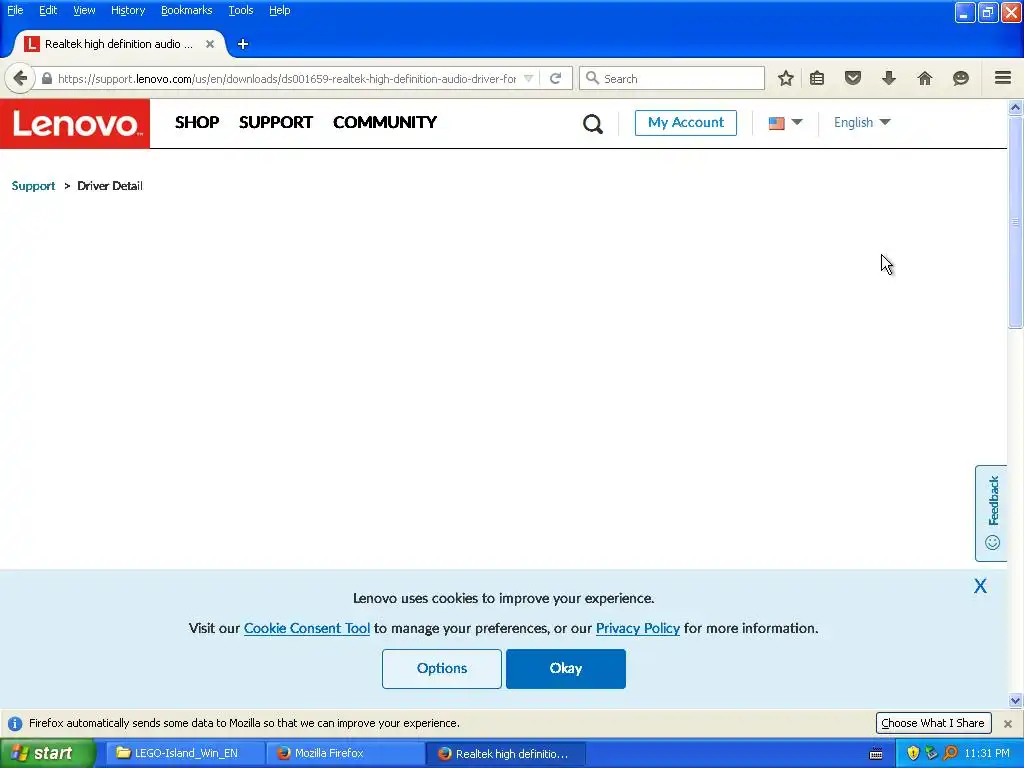Click the security shield tray icon
The height and width of the screenshot is (768, 1024).
point(913,753)
